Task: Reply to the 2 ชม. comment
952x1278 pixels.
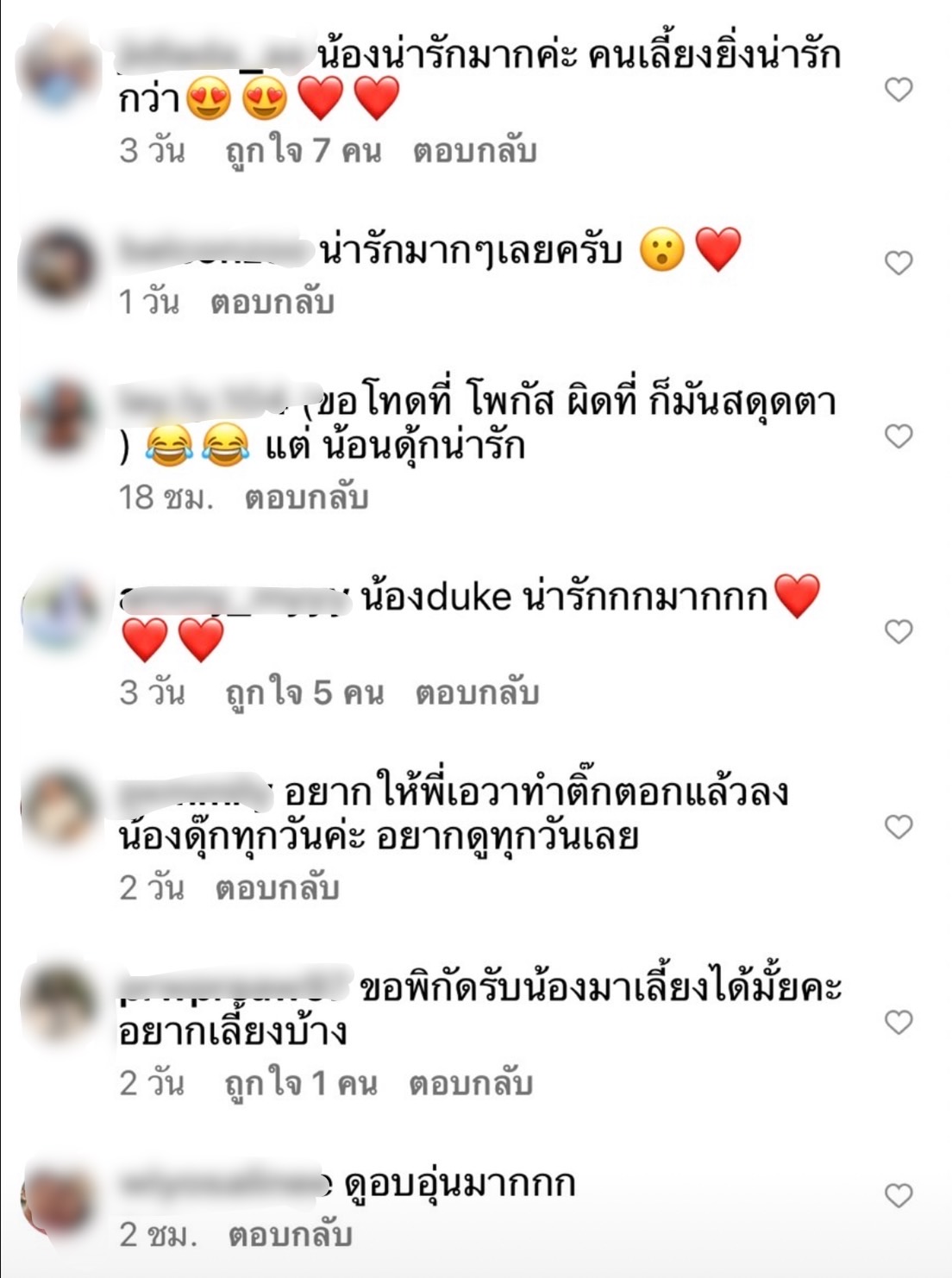Action: (290, 1235)
